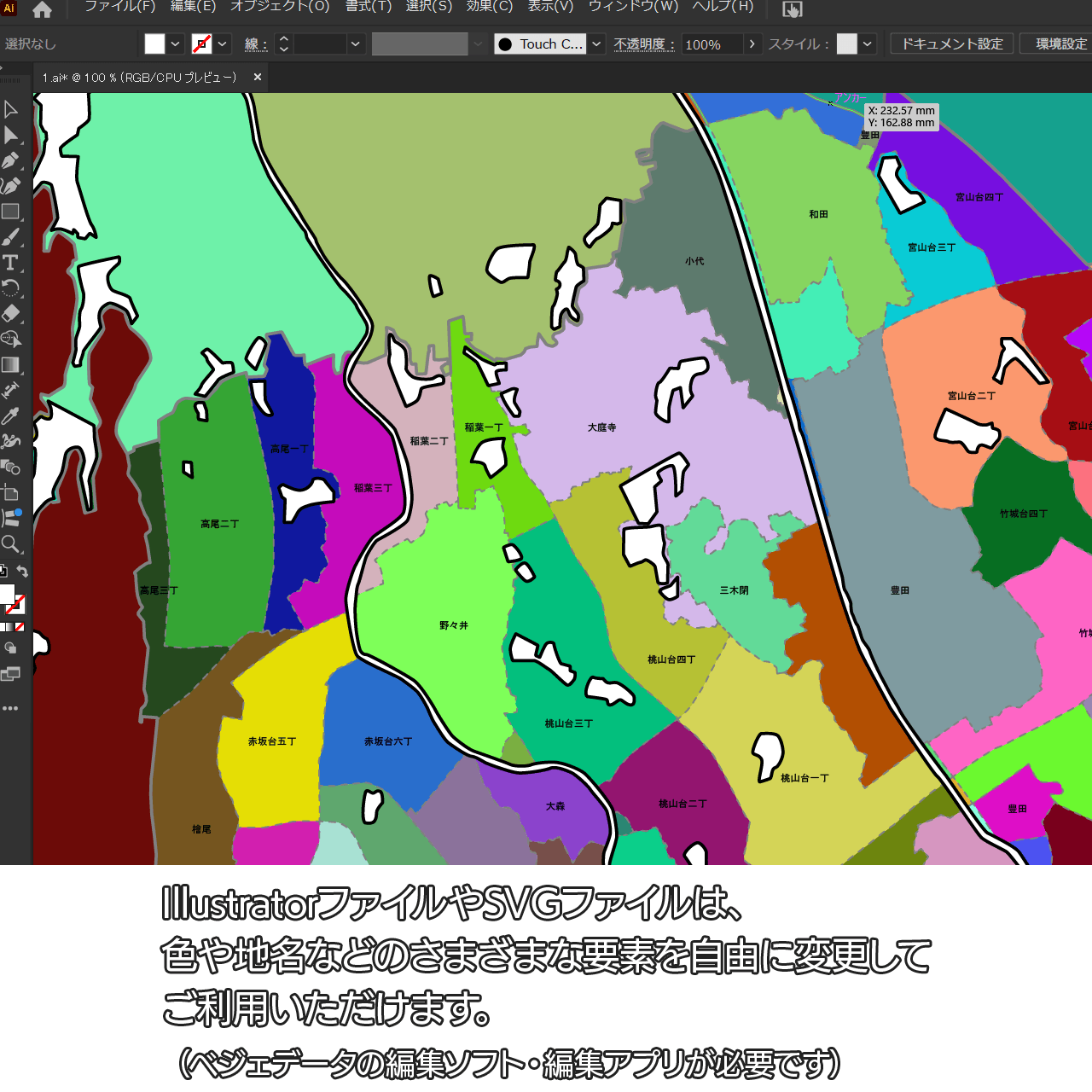Select the Direct Selection tool
Viewport: 1092px width, 1092px height.
pyautogui.click(x=10, y=135)
